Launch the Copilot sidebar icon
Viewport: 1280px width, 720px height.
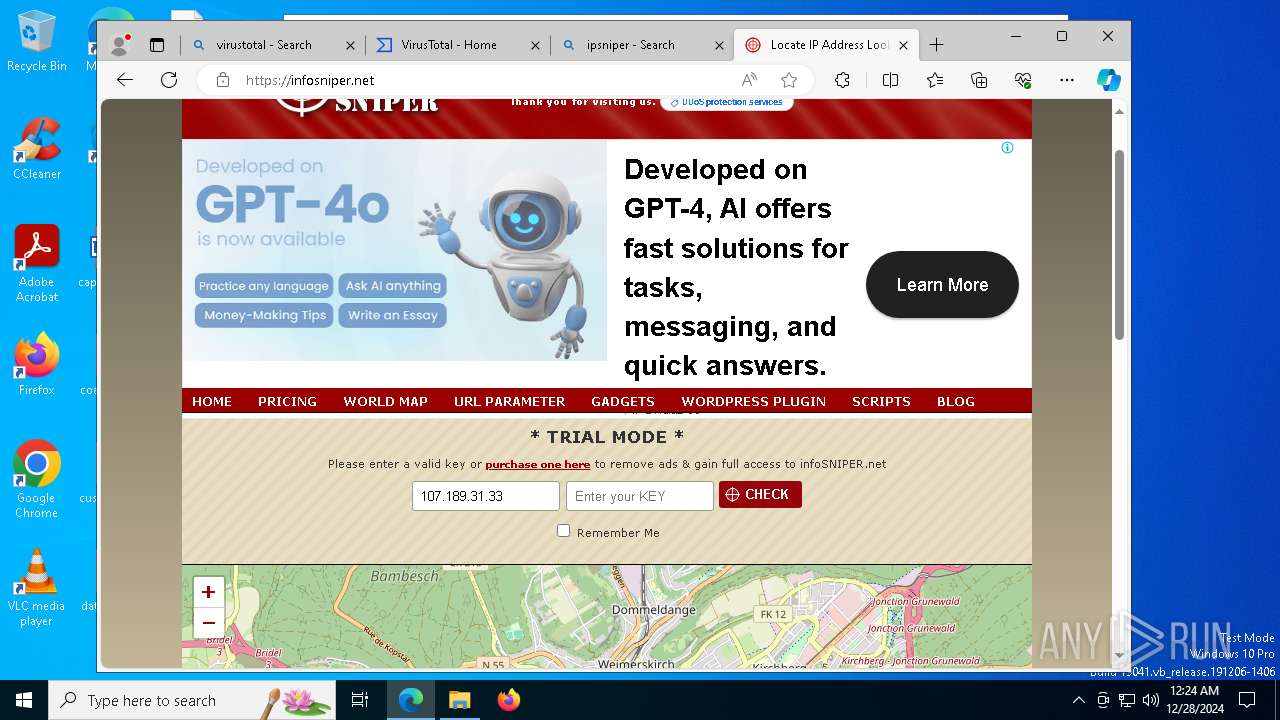(1108, 80)
